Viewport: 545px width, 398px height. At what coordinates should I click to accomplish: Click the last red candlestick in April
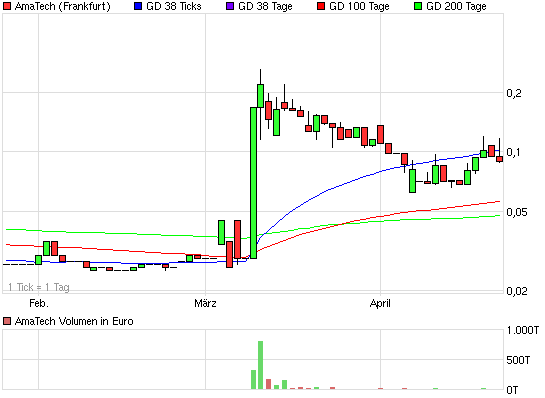click(x=499, y=159)
